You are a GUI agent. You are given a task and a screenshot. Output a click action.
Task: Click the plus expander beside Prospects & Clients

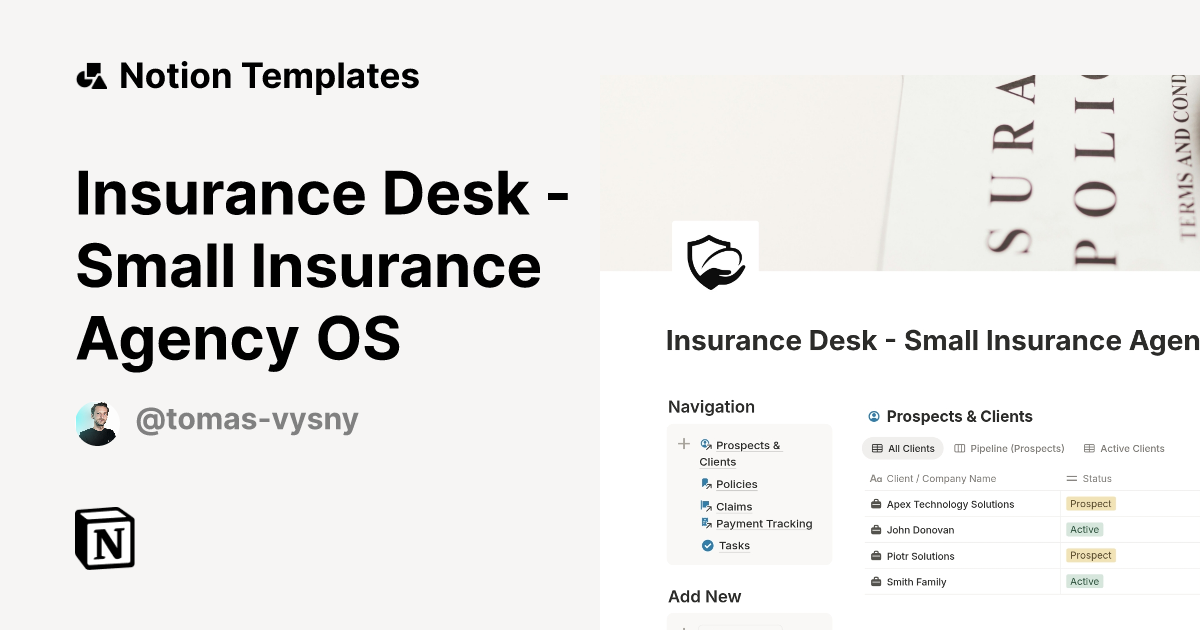click(x=684, y=444)
